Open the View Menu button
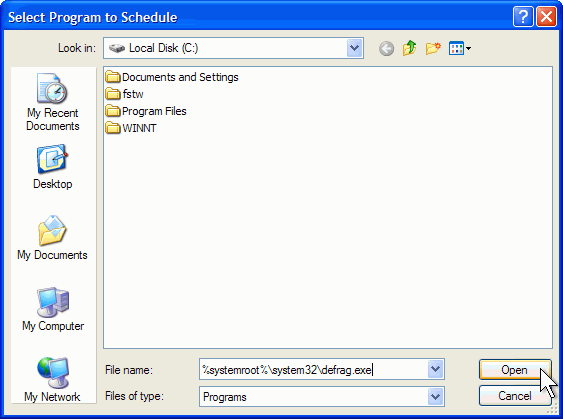Screen dimensions: 563x419 pyautogui.click(x=460, y=48)
